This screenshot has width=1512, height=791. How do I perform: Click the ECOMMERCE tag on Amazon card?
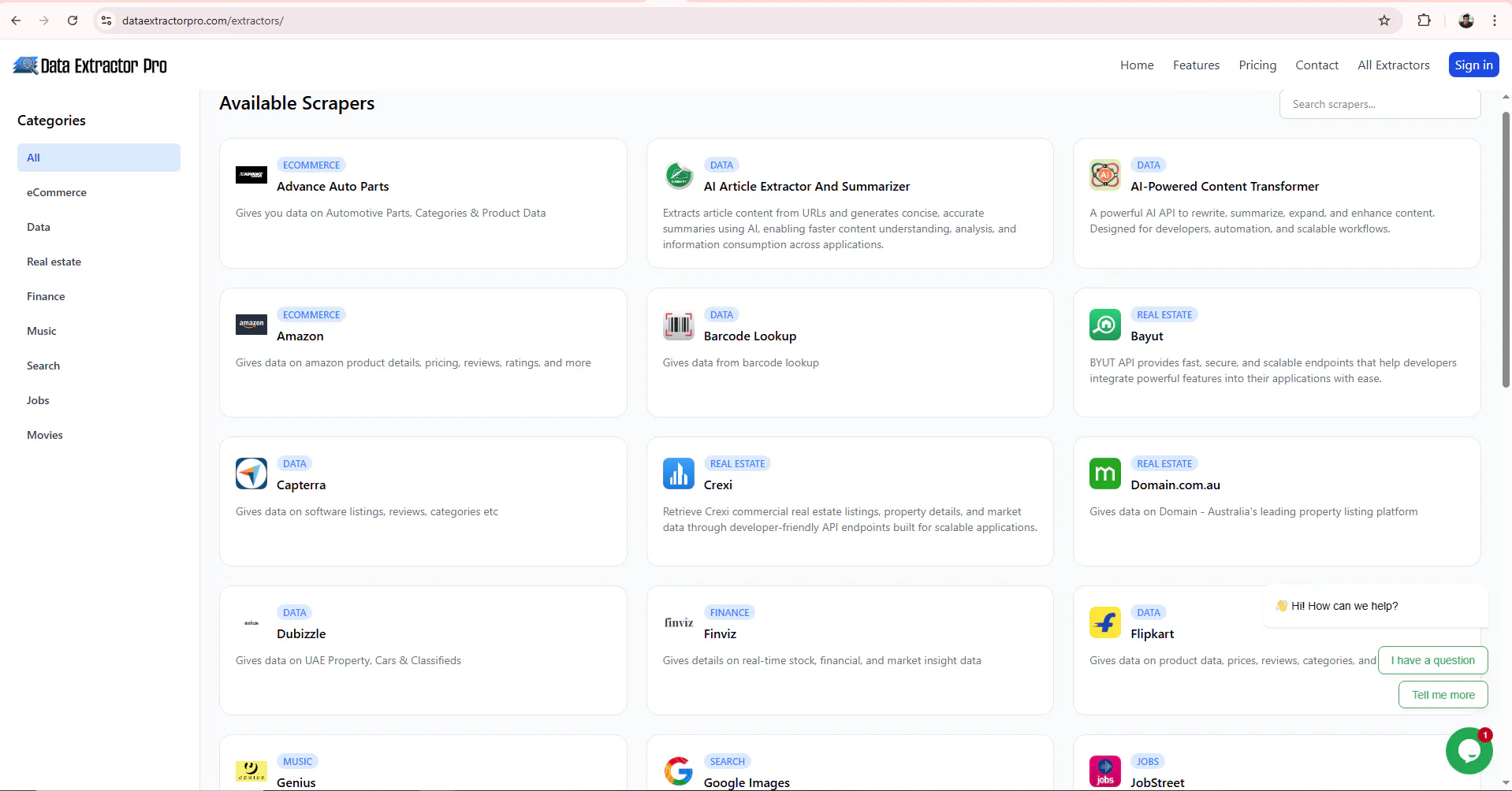click(311, 315)
